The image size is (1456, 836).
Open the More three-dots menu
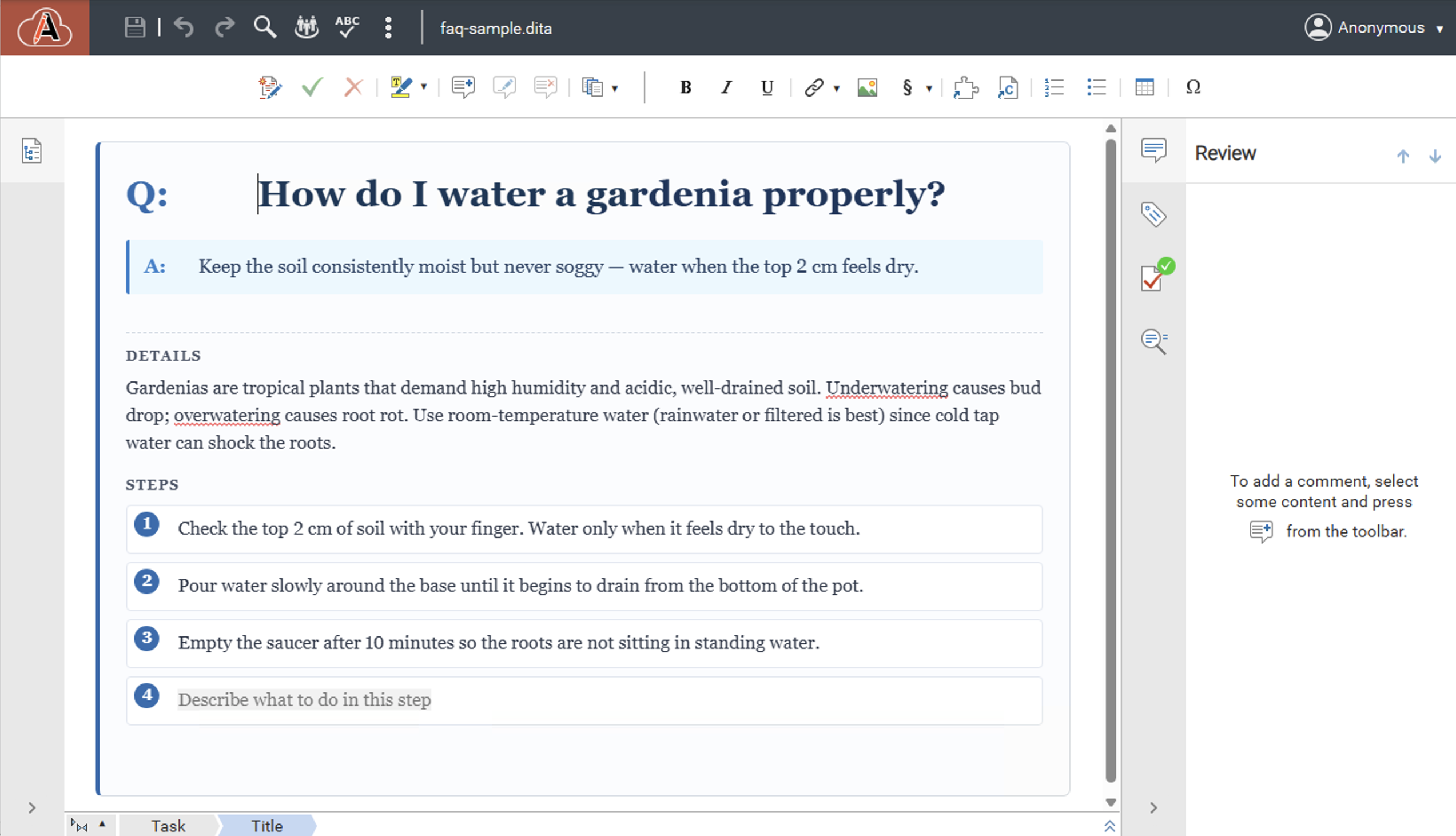click(389, 27)
